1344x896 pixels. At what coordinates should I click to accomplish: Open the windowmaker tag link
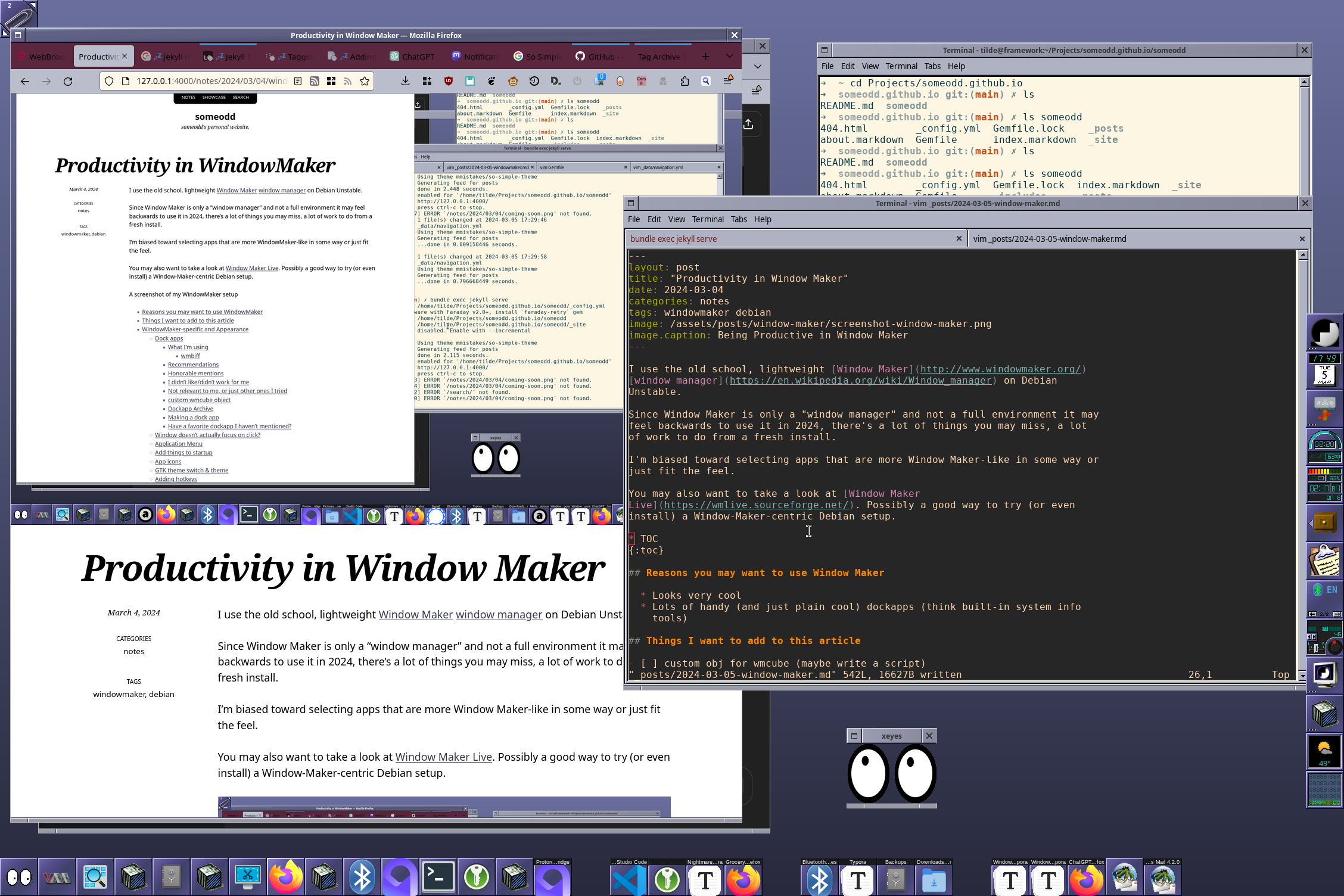click(x=119, y=694)
